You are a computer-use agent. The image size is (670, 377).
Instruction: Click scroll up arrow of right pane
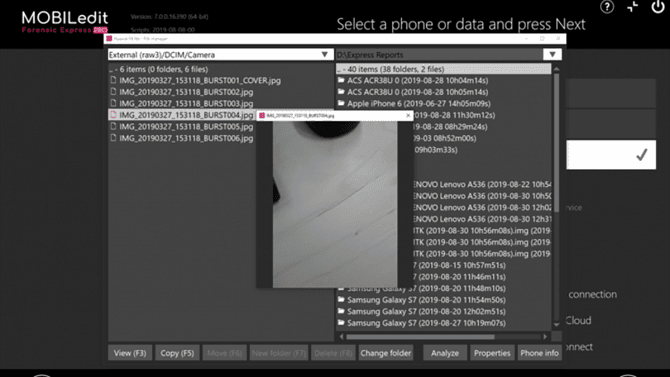click(x=556, y=69)
